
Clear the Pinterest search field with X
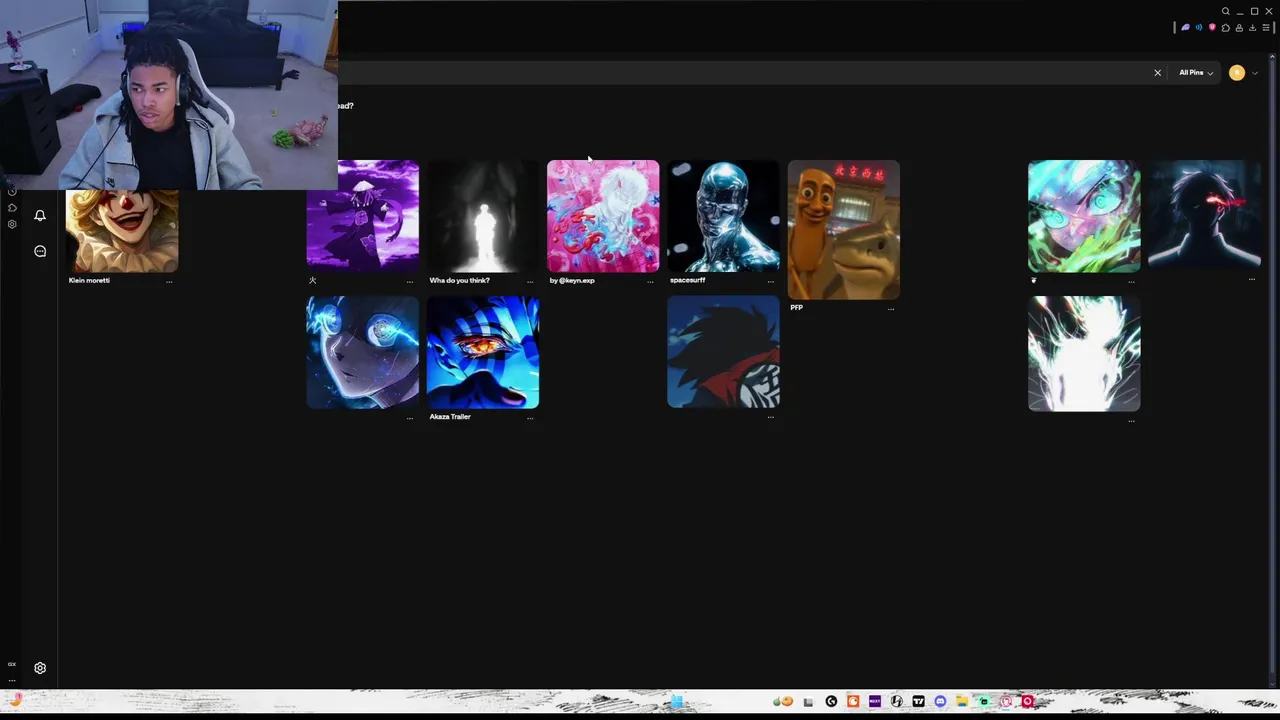[x=1158, y=73]
